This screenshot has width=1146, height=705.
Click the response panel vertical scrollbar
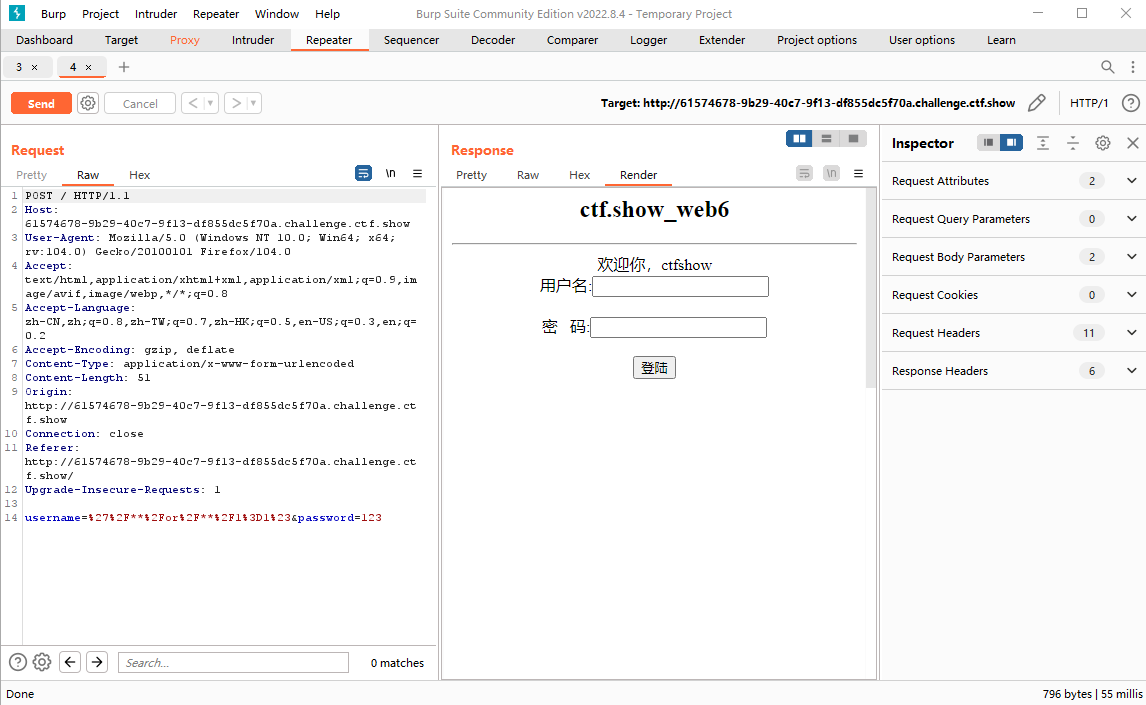(870, 290)
